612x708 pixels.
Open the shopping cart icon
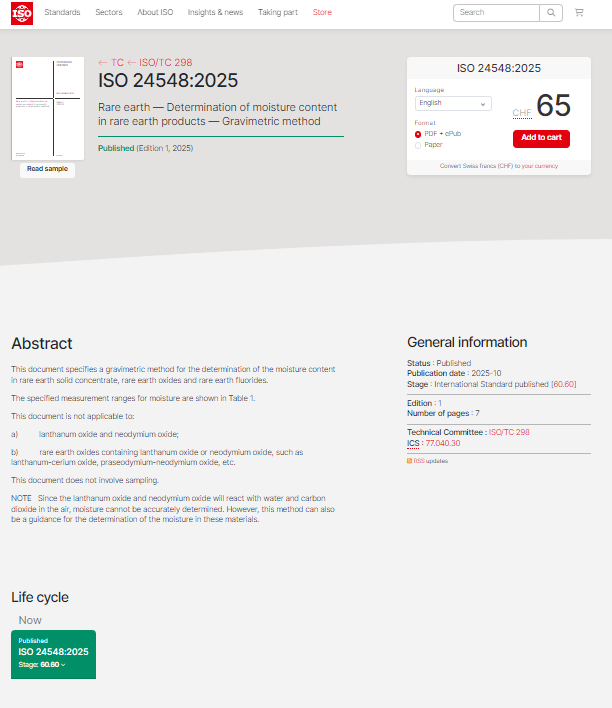[579, 13]
